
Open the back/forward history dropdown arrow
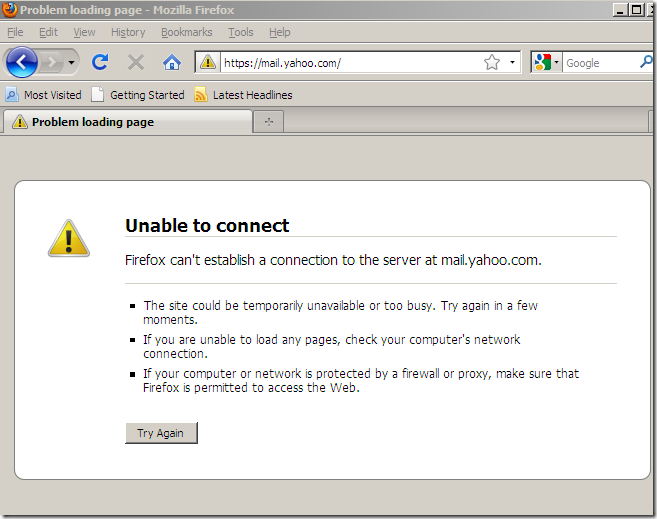pos(71,63)
